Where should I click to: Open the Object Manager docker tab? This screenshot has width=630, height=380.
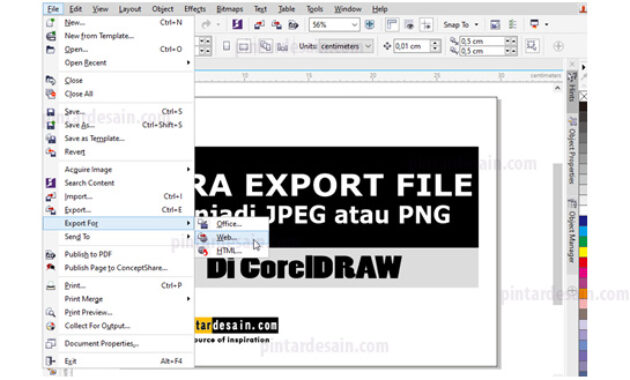tap(572, 231)
